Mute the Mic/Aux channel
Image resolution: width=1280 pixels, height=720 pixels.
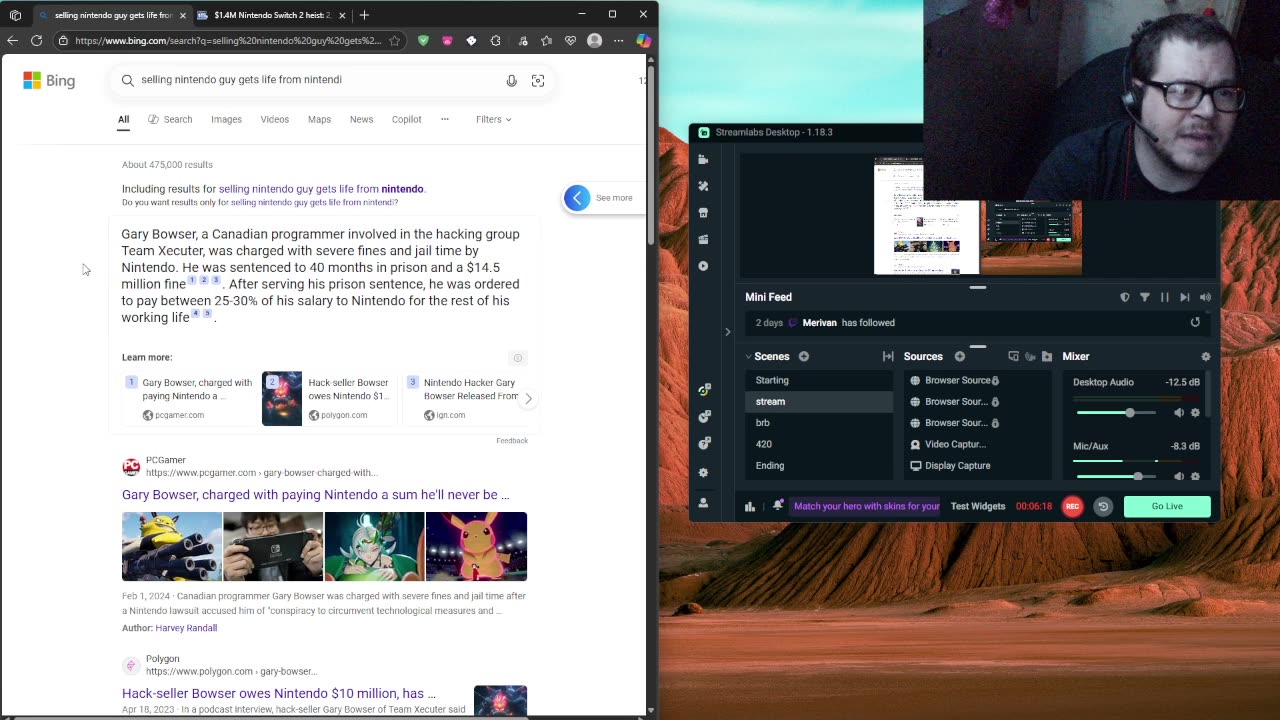1179,476
